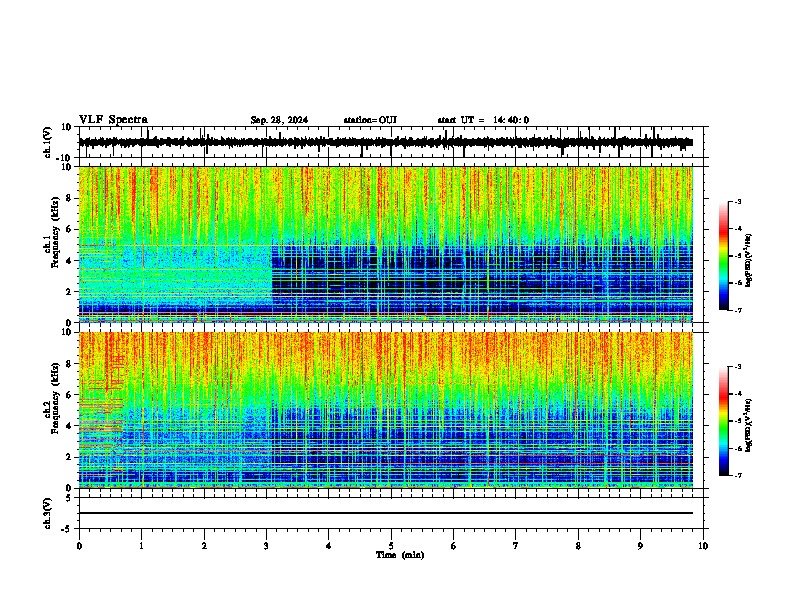The image size is (792, 612).
Task: Click time axis tick label "0"
Action: 79,546
